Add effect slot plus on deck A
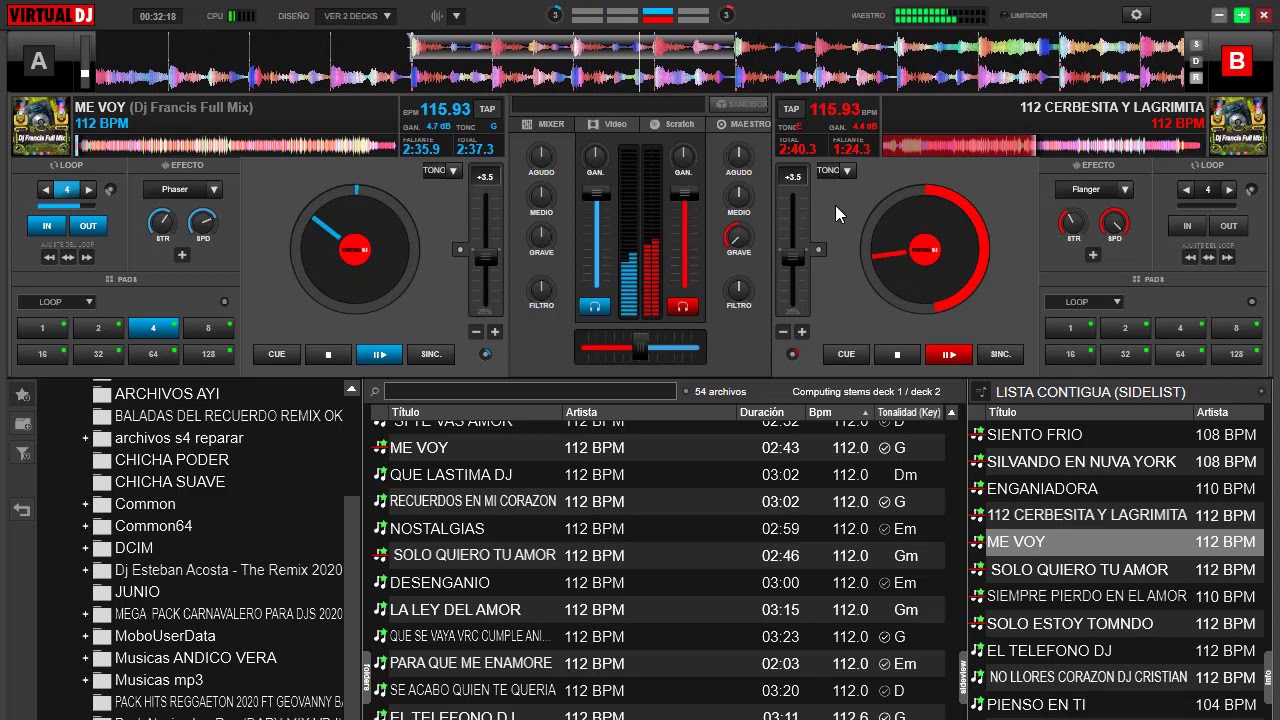The image size is (1280, 720). [x=182, y=256]
